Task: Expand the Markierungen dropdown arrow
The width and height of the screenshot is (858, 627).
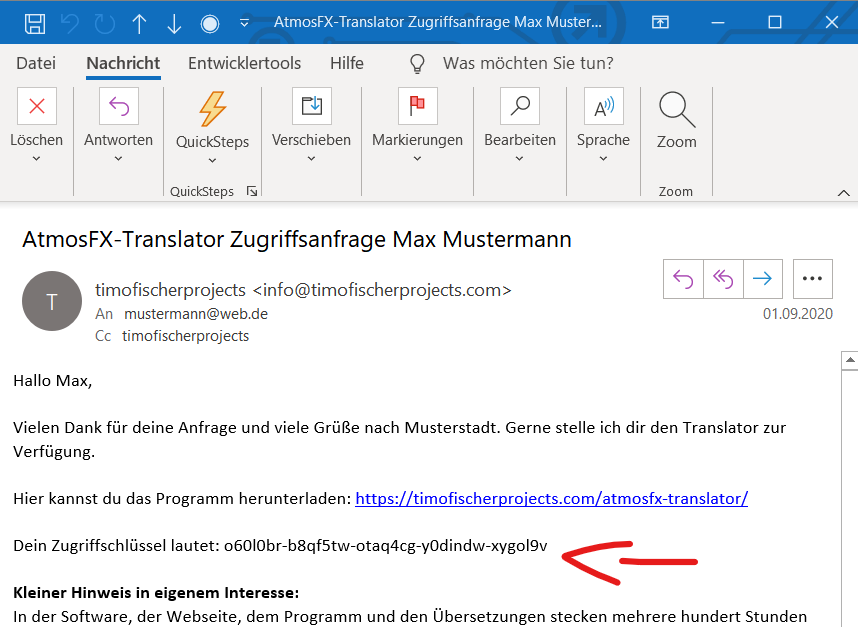Action: point(417,159)
